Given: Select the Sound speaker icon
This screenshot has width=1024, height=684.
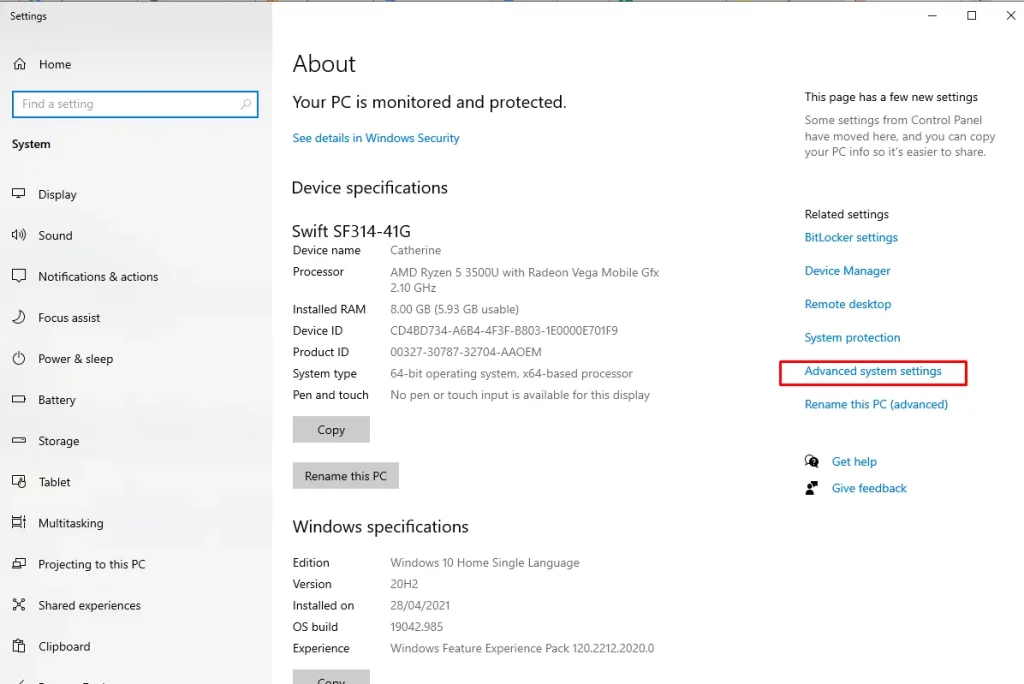Looking at the screenshot, I should (x=19, y=235).
